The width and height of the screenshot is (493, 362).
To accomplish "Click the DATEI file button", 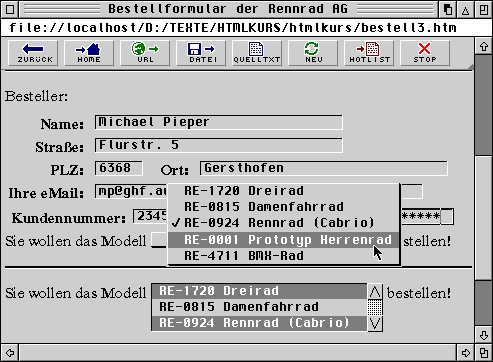I will (201, 53).
